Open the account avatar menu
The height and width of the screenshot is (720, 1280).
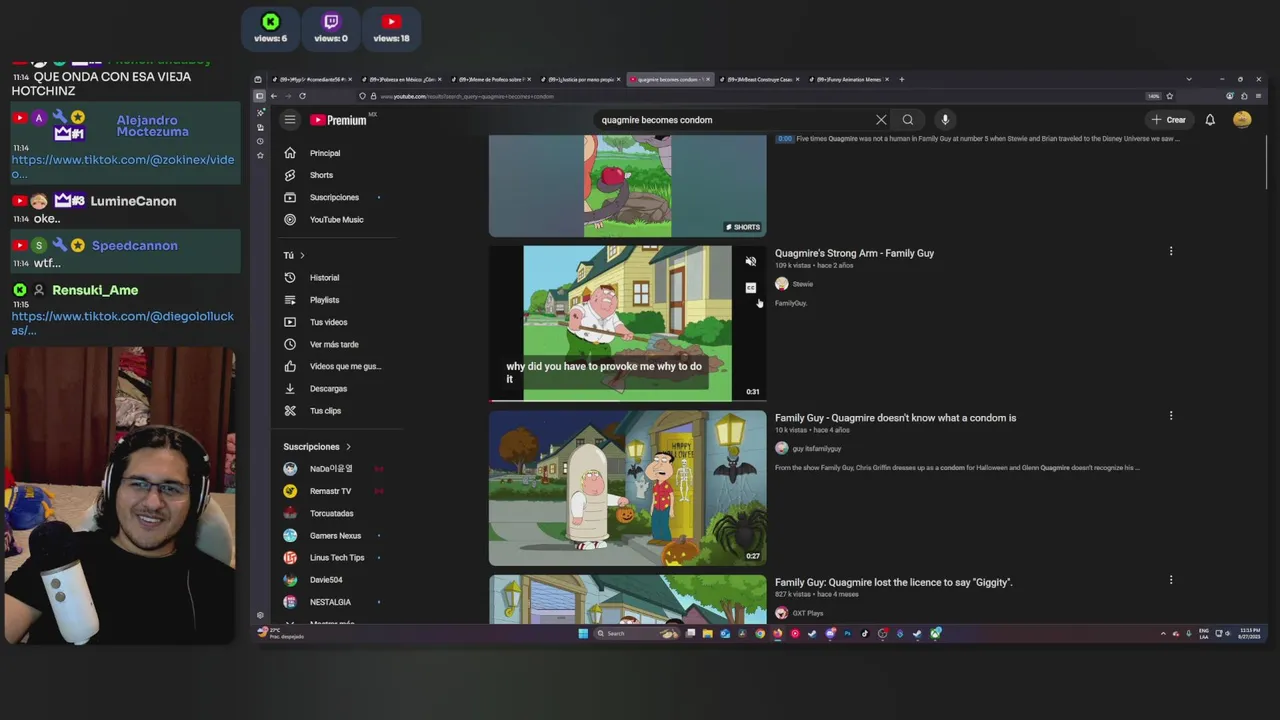[x=1242, y=120]
